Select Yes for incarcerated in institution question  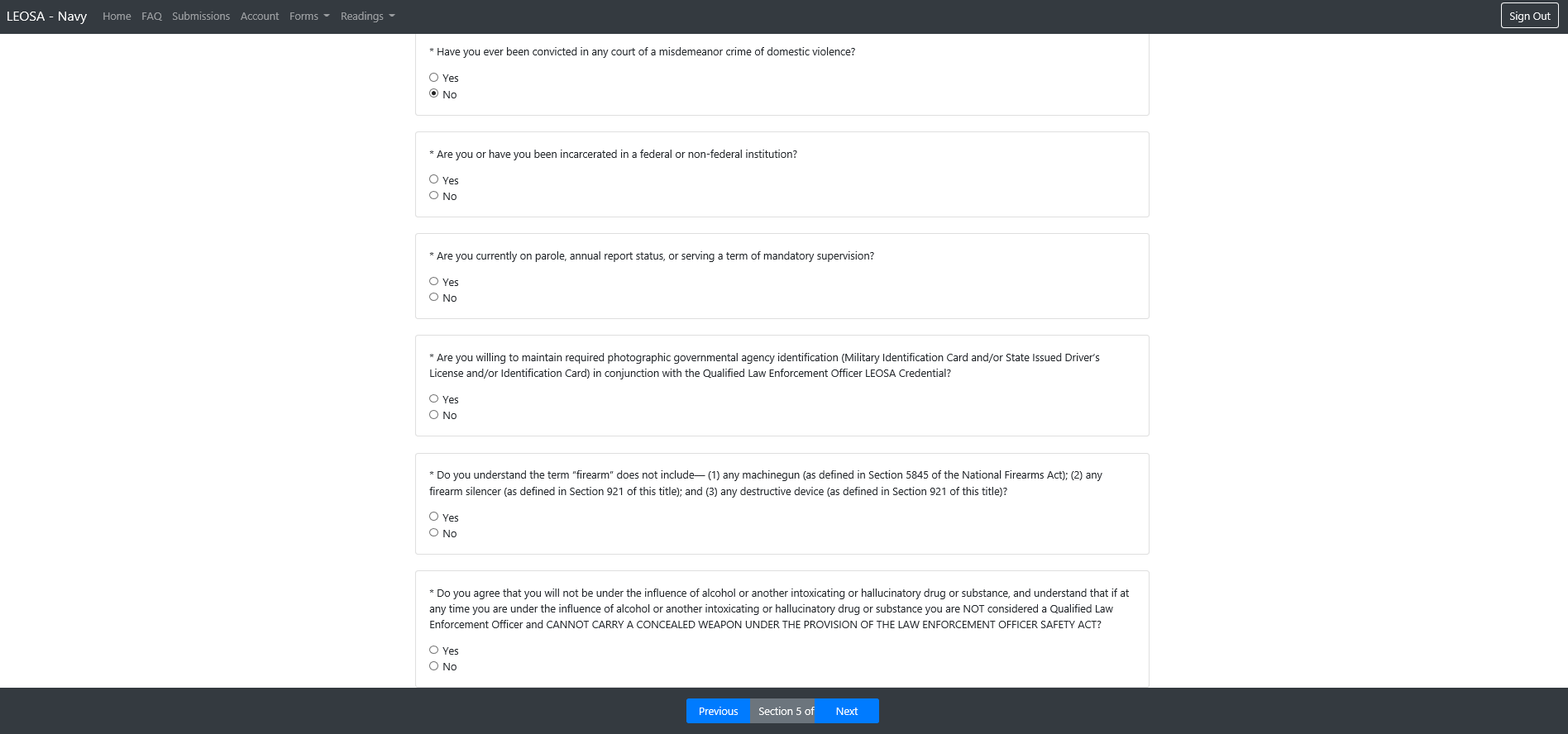click(433, 179)
